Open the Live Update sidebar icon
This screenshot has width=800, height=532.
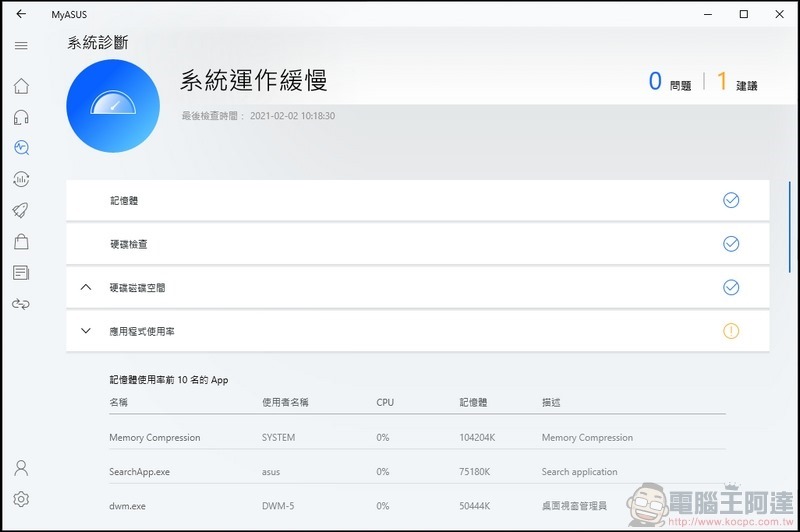pyautogui.click(x=21, y=179)
